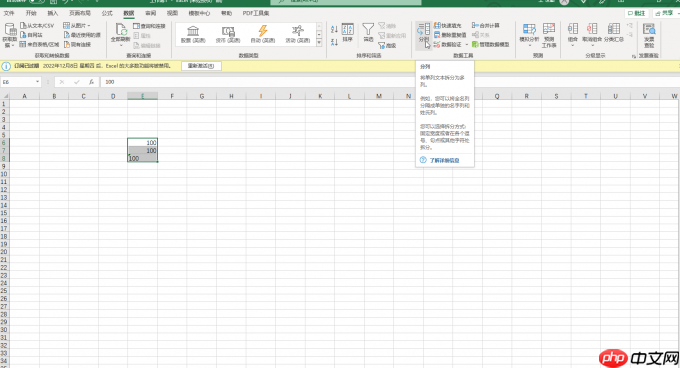Click the Insert Function fx icon
The height and width of the screenshot is (368, 680).
coord(91,82)
